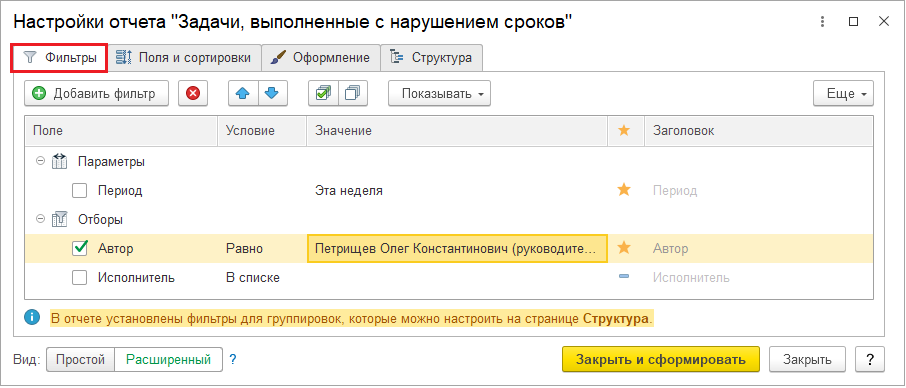The height and width of the screenshot is (388, 906).
Task: Click the Закрыть button
Action: [x=807, y=360]
